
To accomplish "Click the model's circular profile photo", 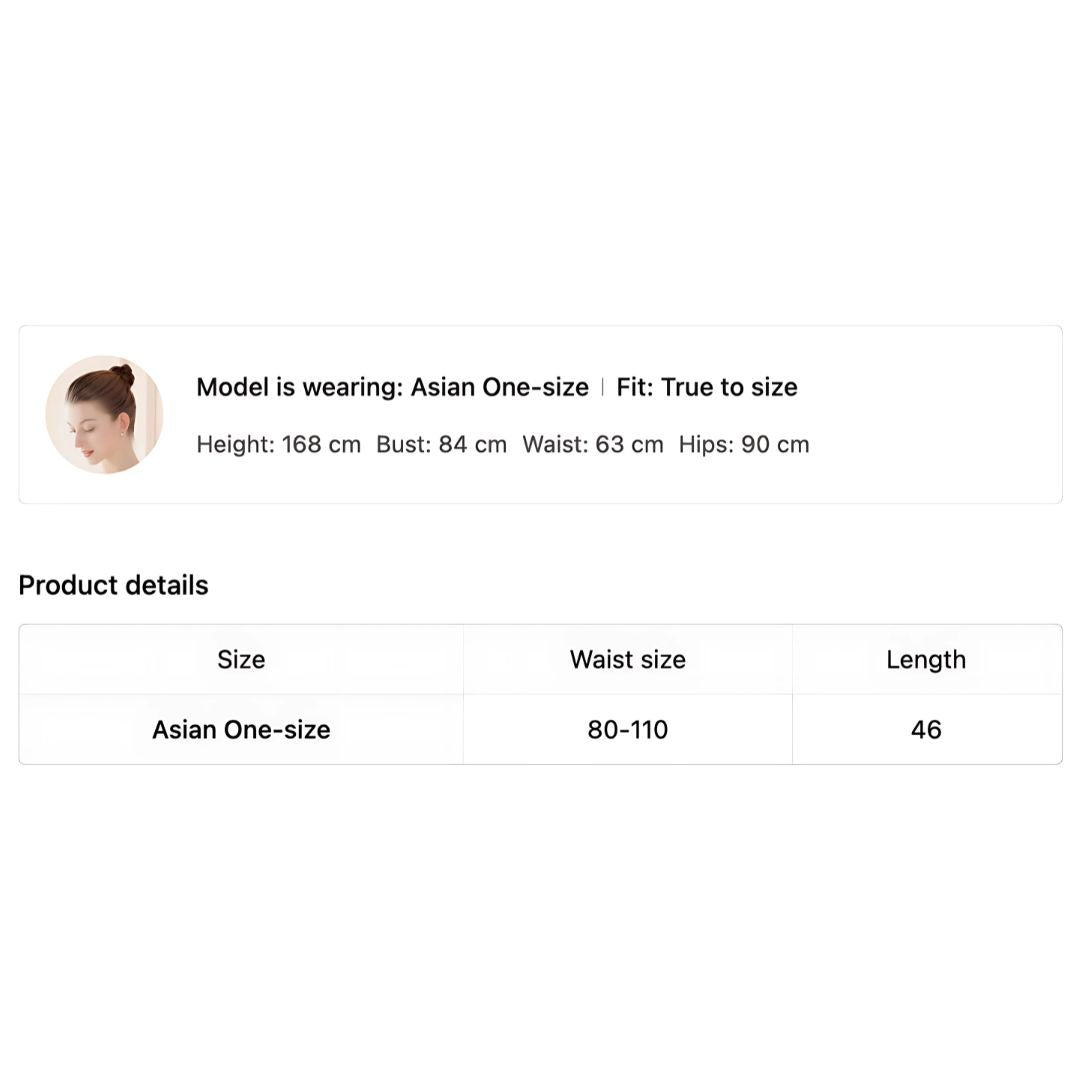I will tap(104, 415).
